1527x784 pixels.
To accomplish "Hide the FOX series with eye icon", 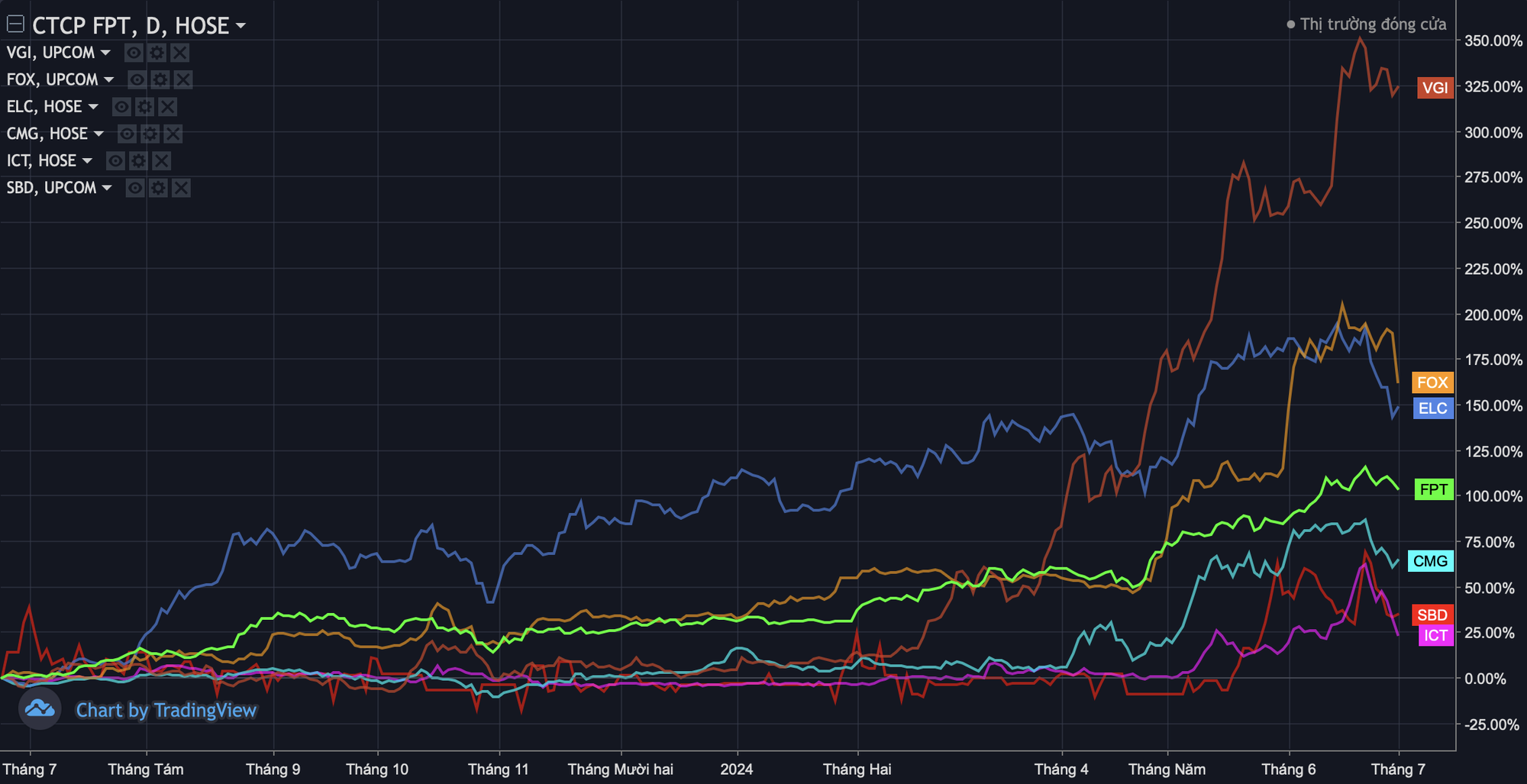I will 137,79.
